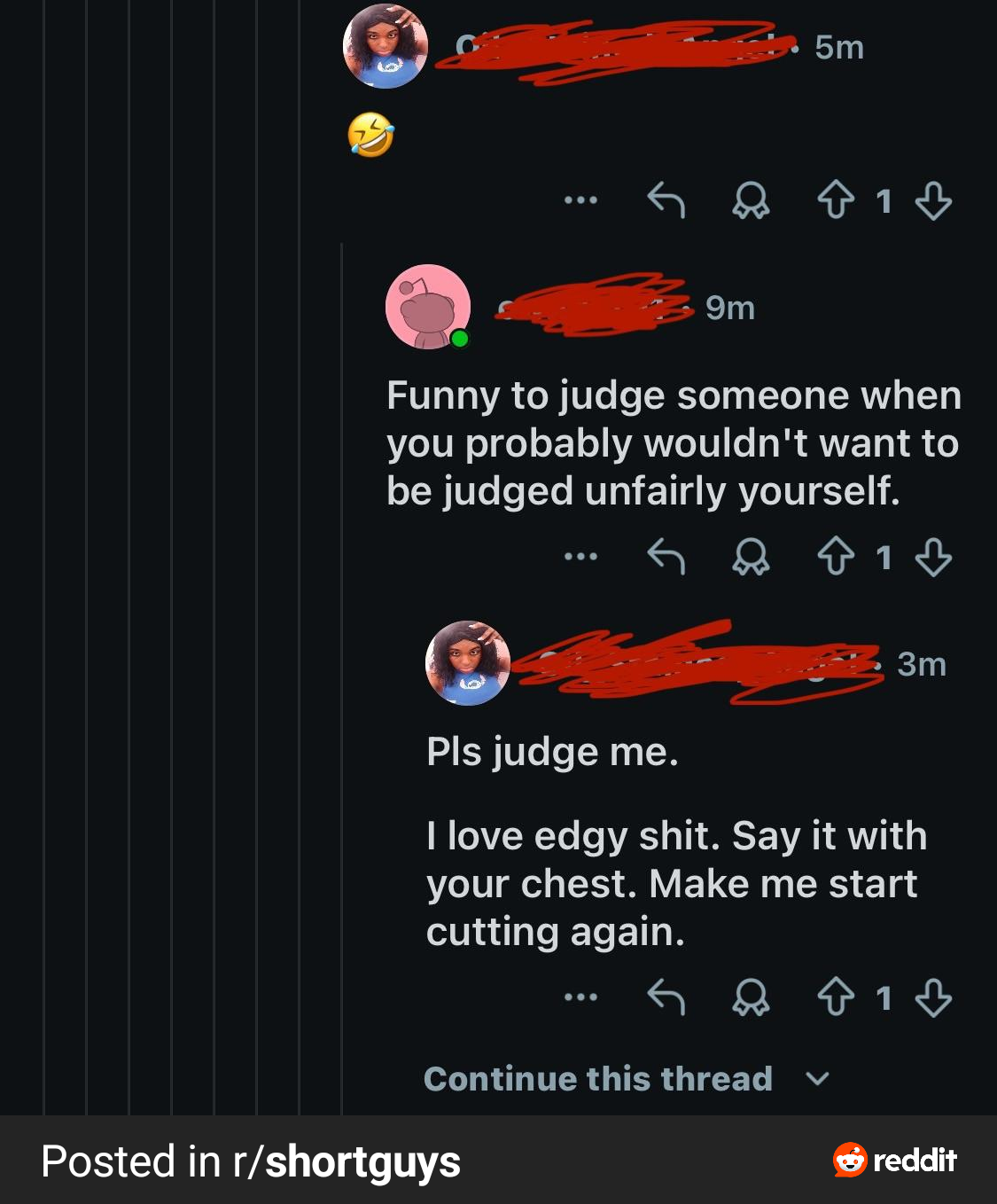Viewport: 997px width, 1204px height.
Task: Open more options on the emoji comment
Action: point(580,200)
